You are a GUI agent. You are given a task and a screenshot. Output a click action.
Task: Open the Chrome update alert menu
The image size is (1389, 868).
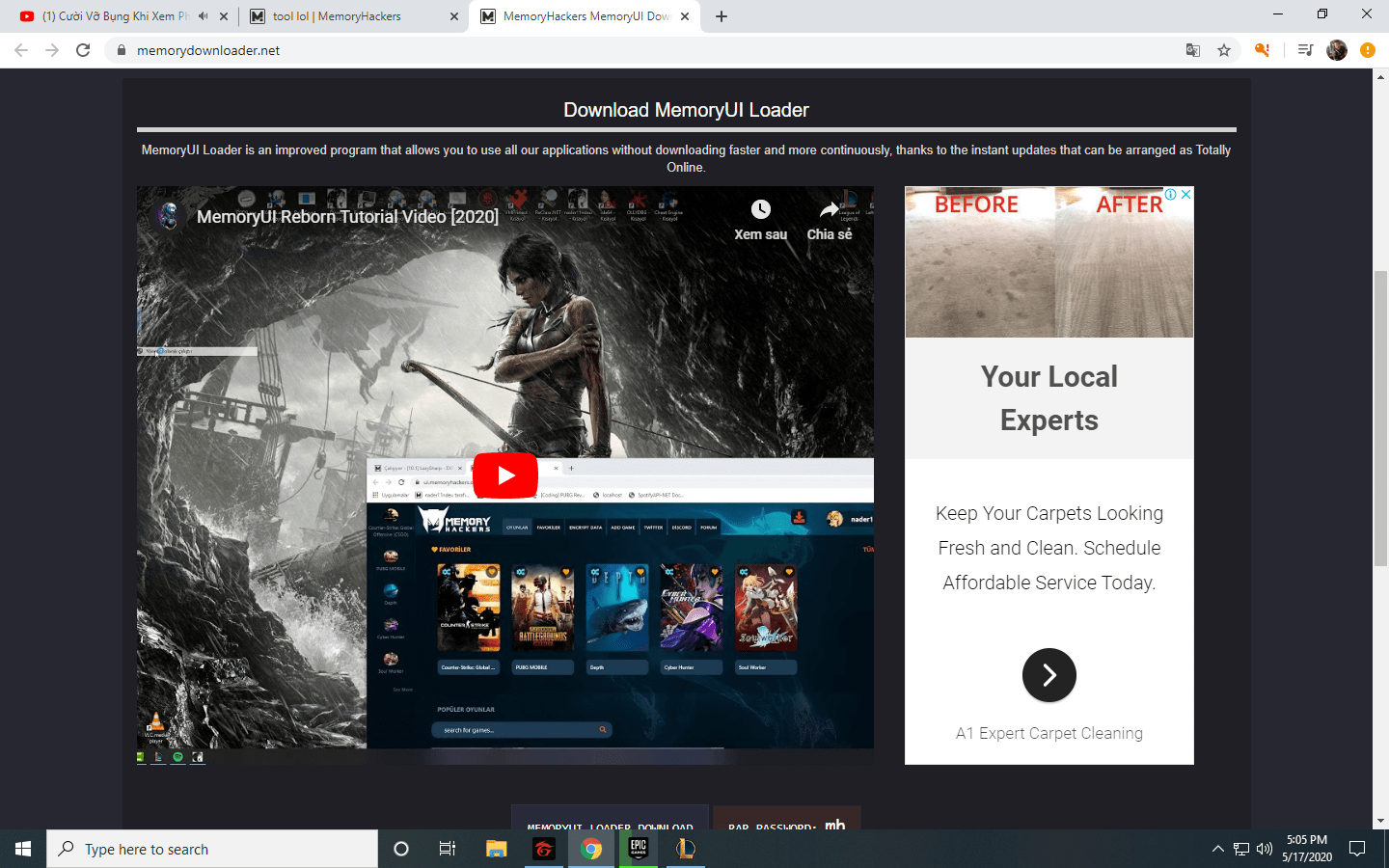tap(1368, 50)
